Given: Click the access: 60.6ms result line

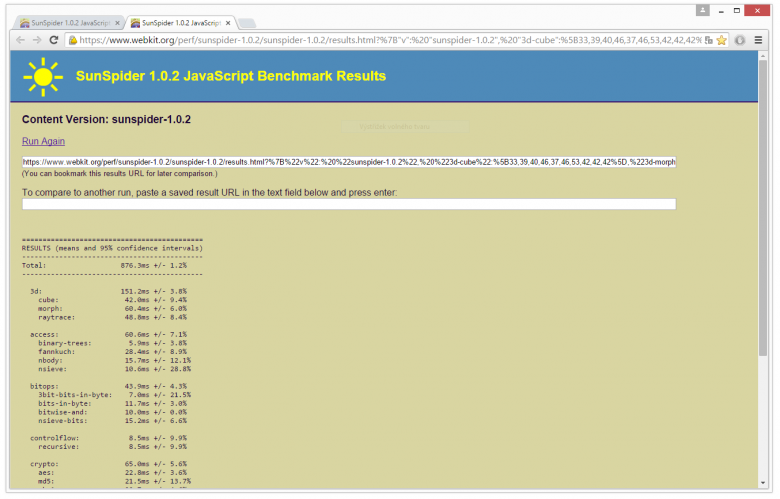Looking at the screenshot, I should tap(108, 335).
